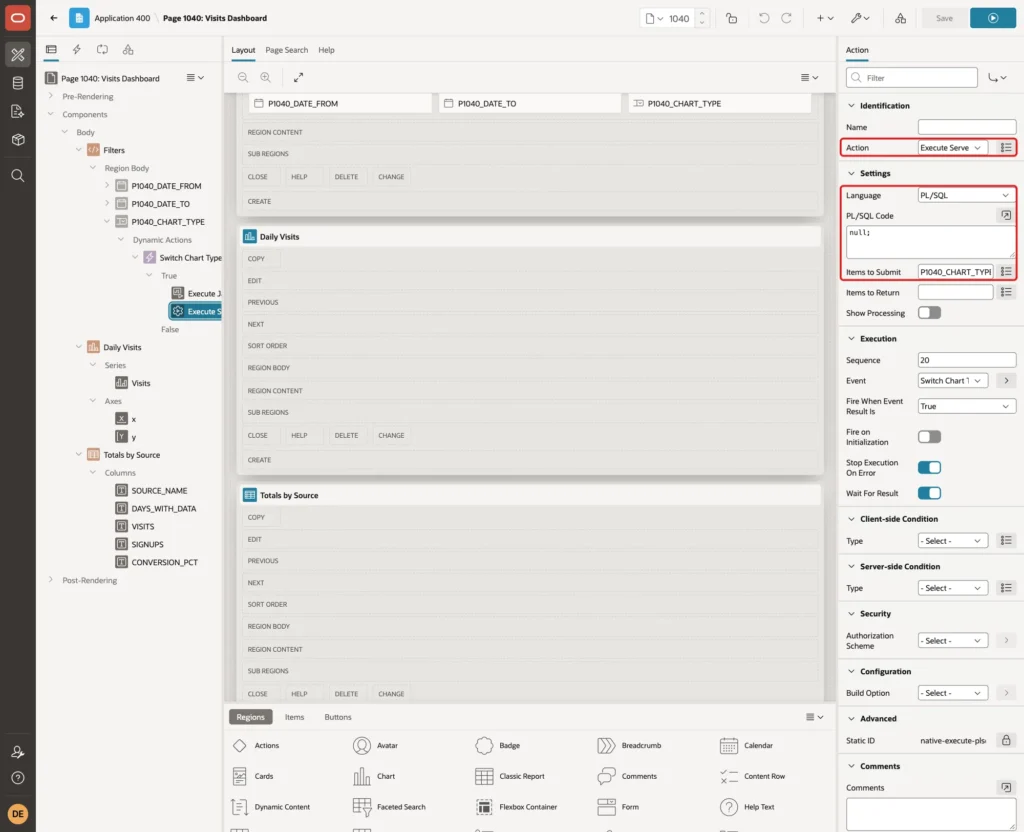Open the Help question mark icon
Viewport: 1024px width, 832px height.
[18, 778]
